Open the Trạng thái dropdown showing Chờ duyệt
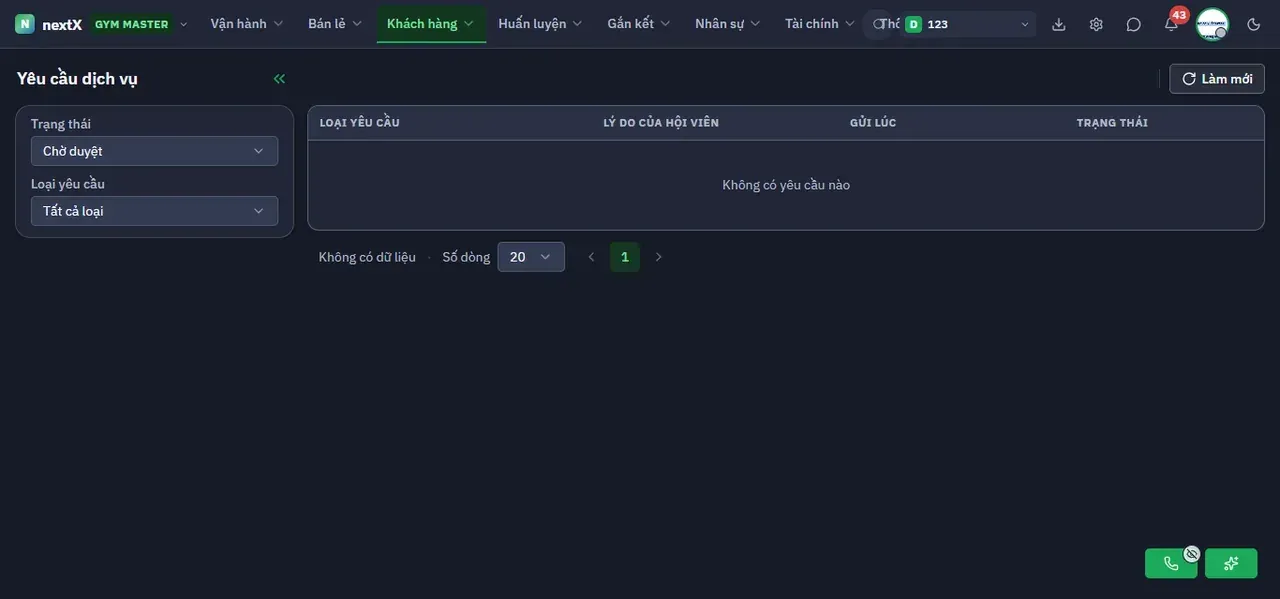This screenshot has width=1280, height=599. pos(154,151)
